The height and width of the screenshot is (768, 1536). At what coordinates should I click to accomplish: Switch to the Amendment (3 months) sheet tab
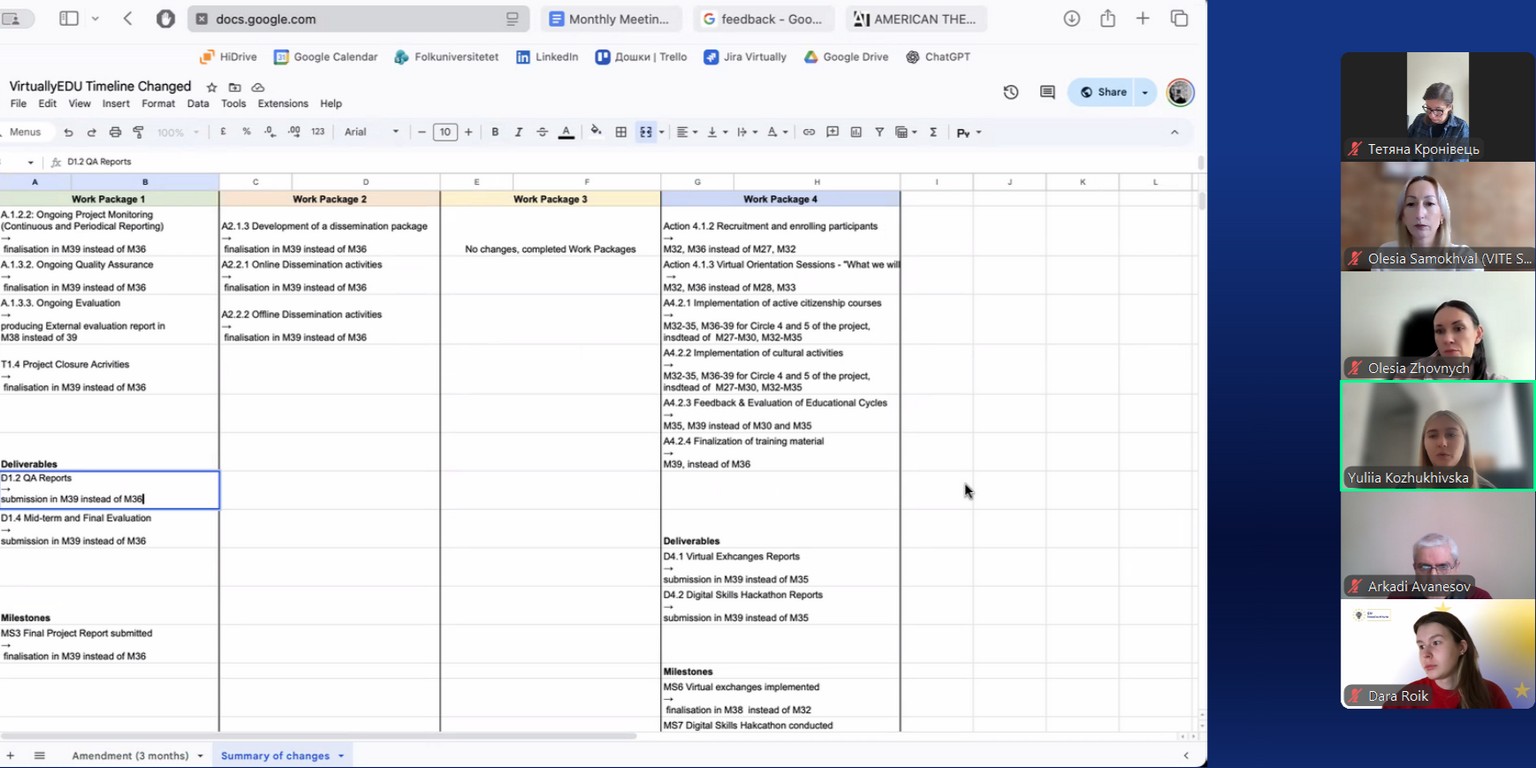(130, 756)
